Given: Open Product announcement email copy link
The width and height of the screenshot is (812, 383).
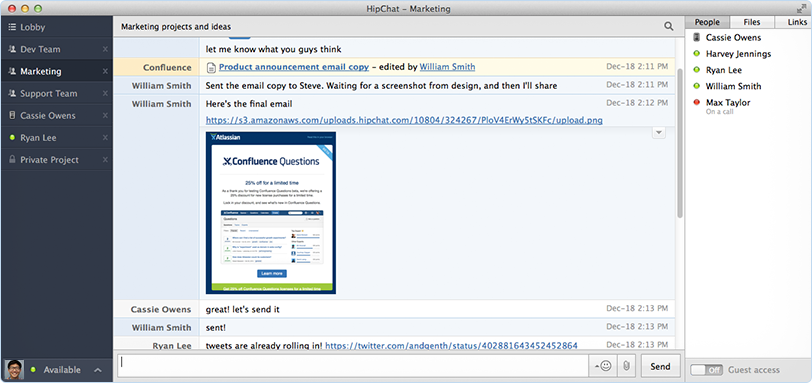Looking at the screenshot, I should (294, 67).
